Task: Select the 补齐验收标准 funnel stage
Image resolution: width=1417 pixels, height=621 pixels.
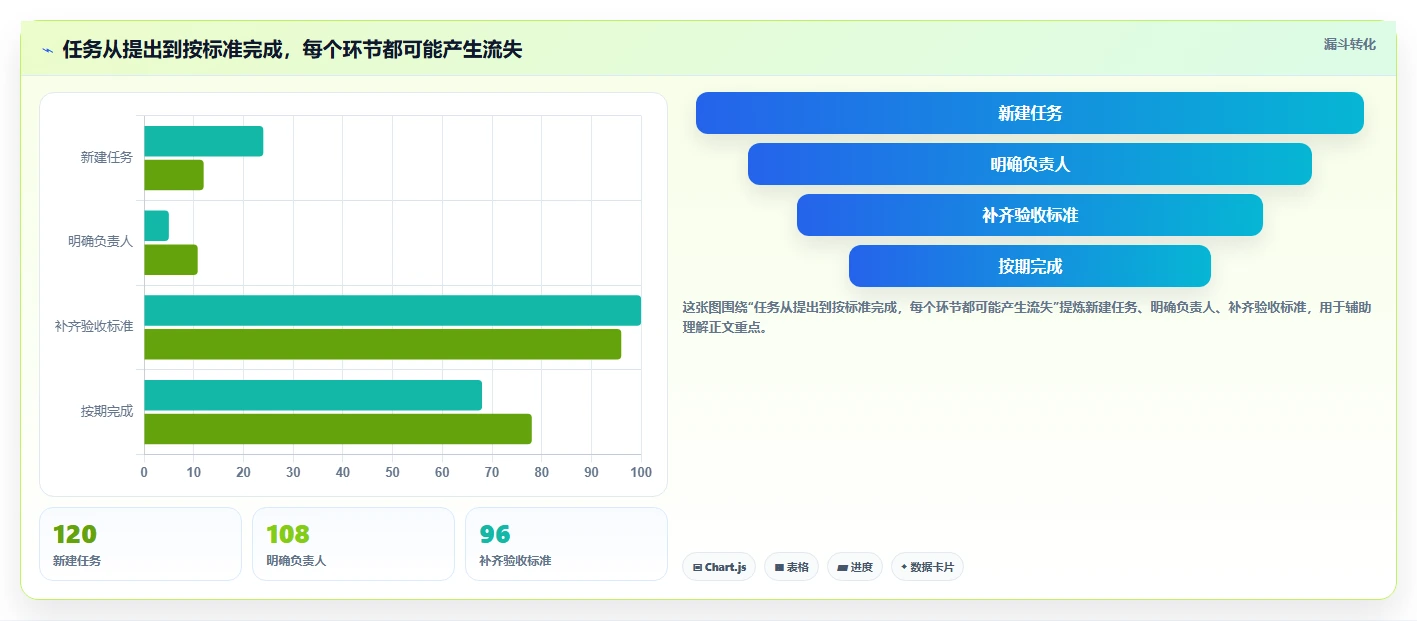Action: pyautogui.click(x=1030, y=215)
